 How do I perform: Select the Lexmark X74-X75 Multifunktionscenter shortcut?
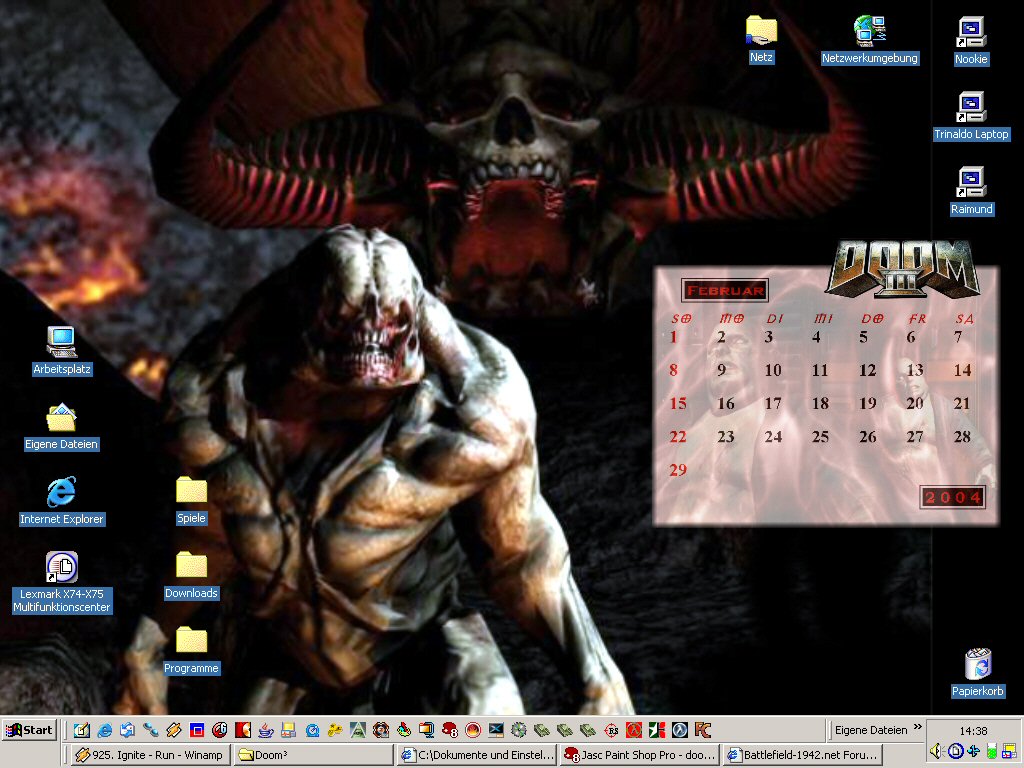(62, 583)
